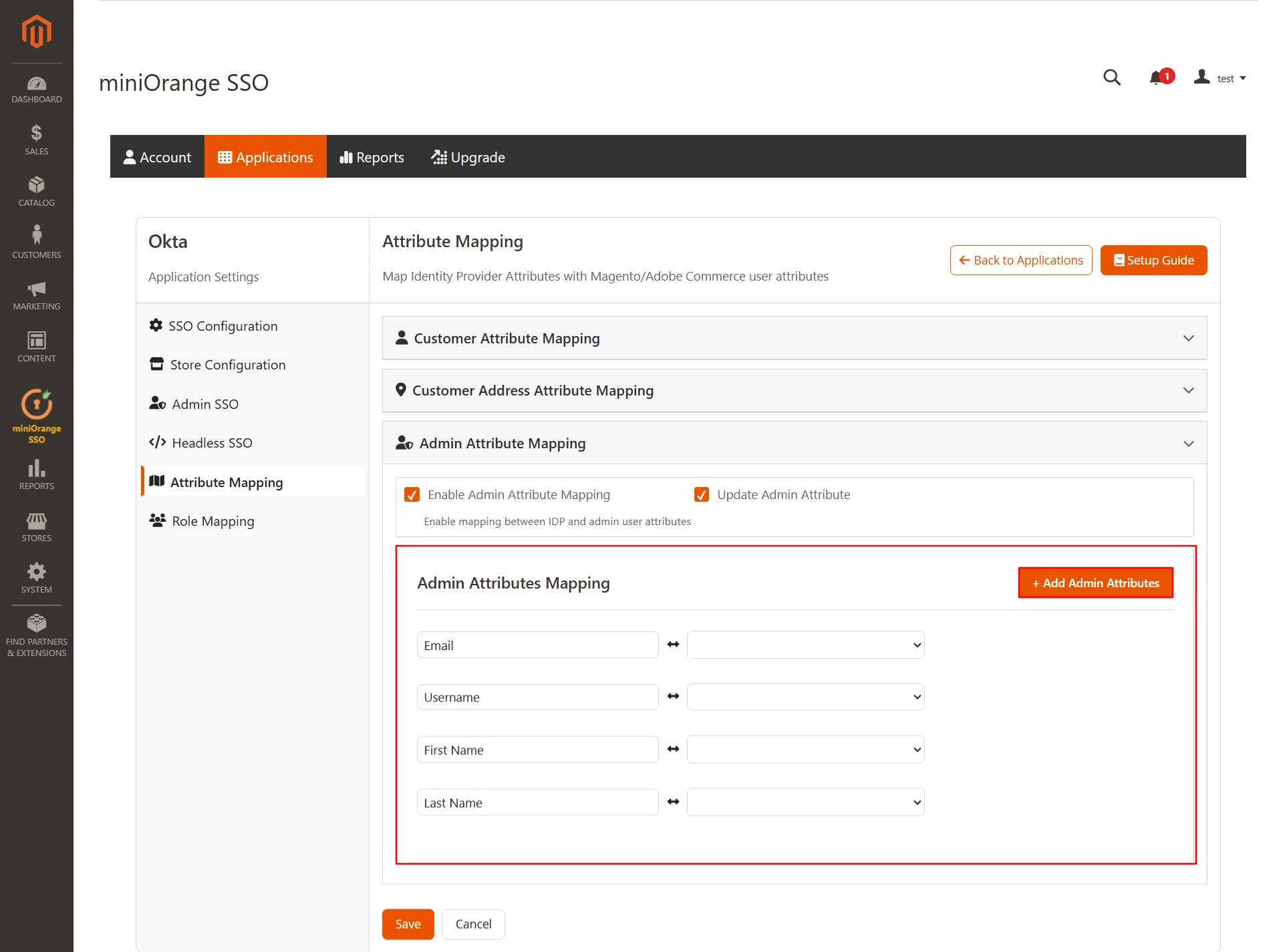This screenshot has height=952, width=1283.
Task: Open the Account tab
Action: point(158,156)
